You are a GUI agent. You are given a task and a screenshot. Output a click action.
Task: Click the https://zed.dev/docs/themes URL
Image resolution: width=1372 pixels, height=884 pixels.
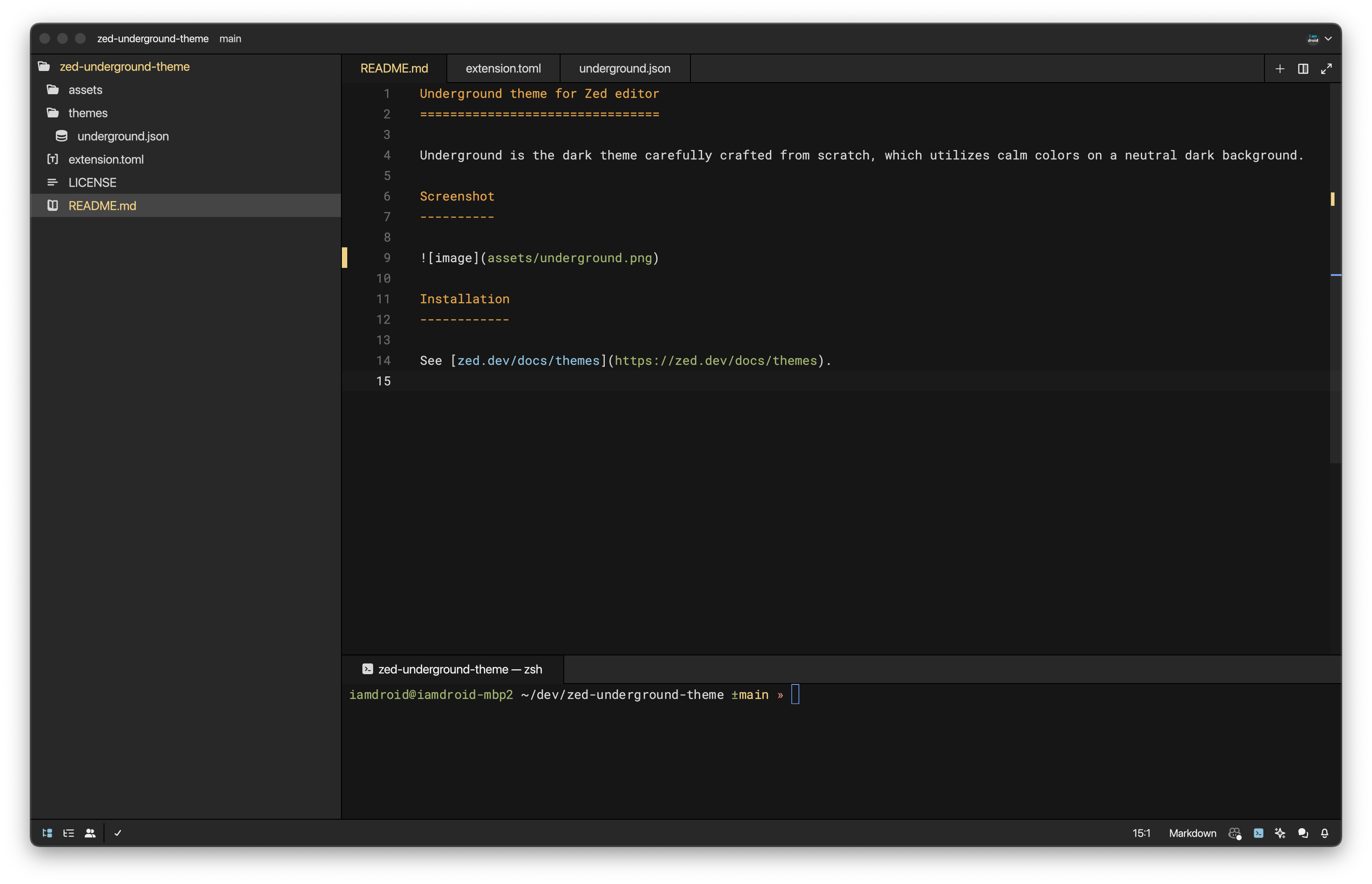click(715, 360)
